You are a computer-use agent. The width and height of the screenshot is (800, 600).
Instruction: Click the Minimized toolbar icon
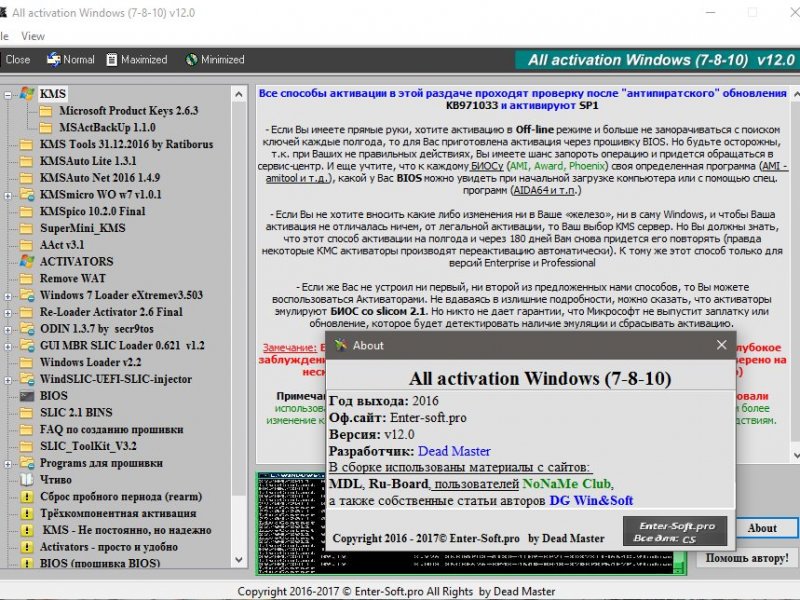click(x=191, y=60)
